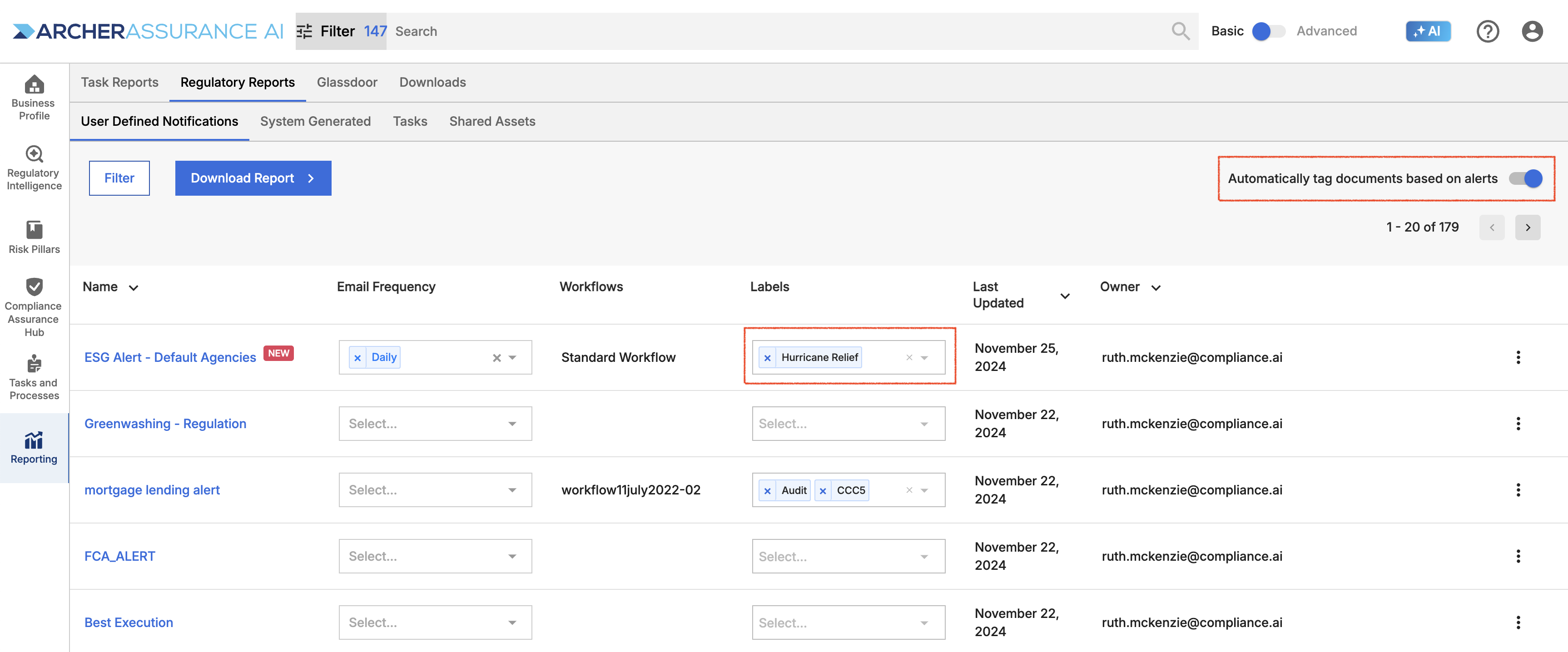Go to the previous page of results
Image resolution: width=1568 pixels, height=652 pixels.
click(1492, 227)
